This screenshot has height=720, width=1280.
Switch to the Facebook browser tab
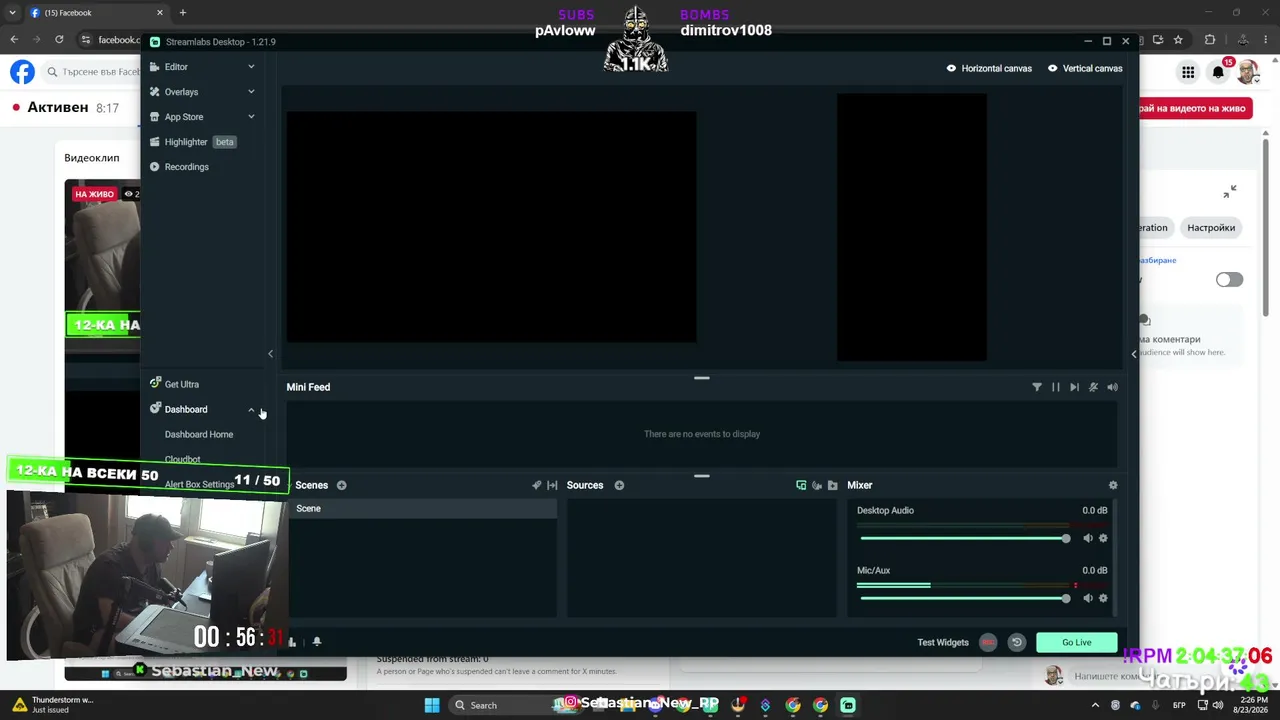(96, 13)
